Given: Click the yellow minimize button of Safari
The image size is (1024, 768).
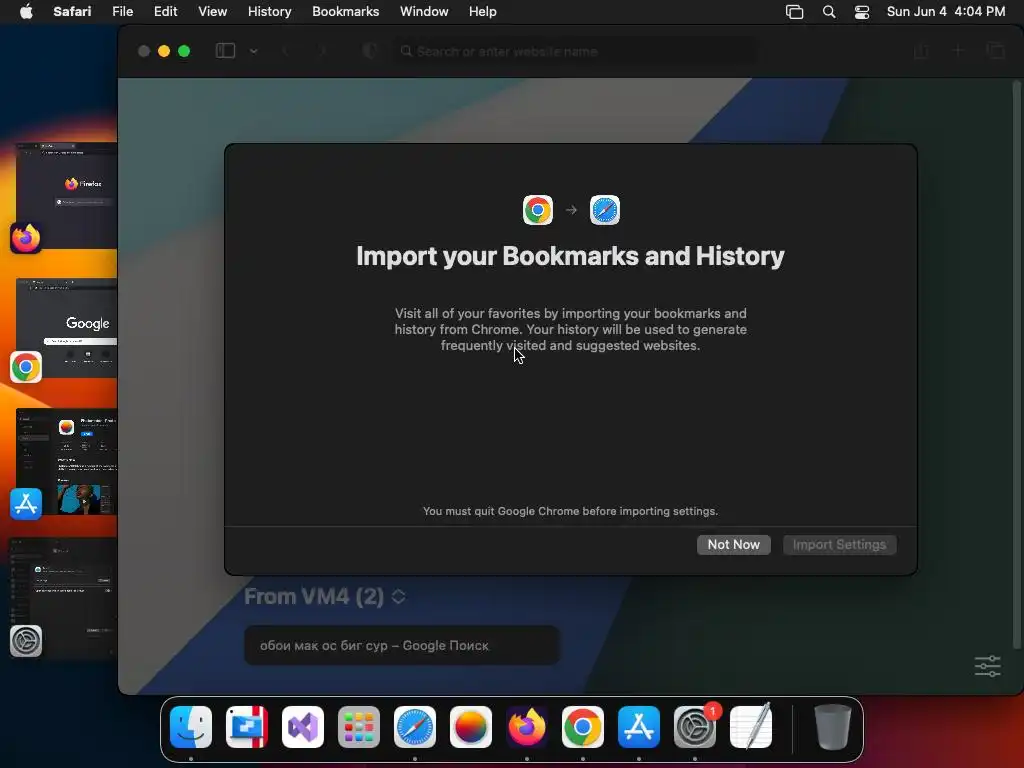Looking at the screenshot, I should coord(164,51).
